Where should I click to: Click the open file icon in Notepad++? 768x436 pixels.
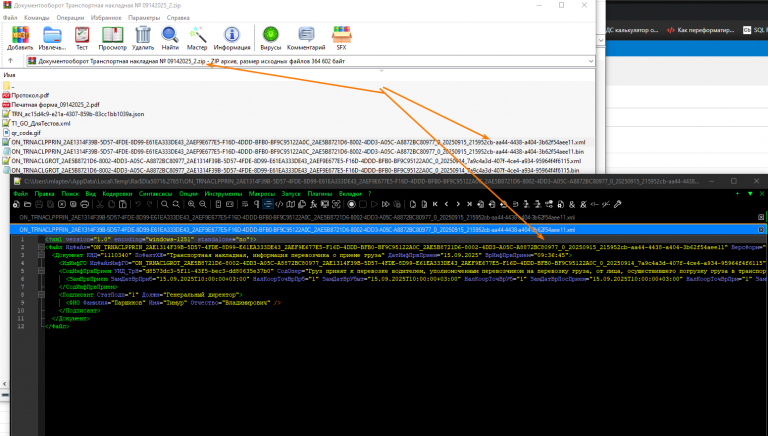(x=27, y=204)
